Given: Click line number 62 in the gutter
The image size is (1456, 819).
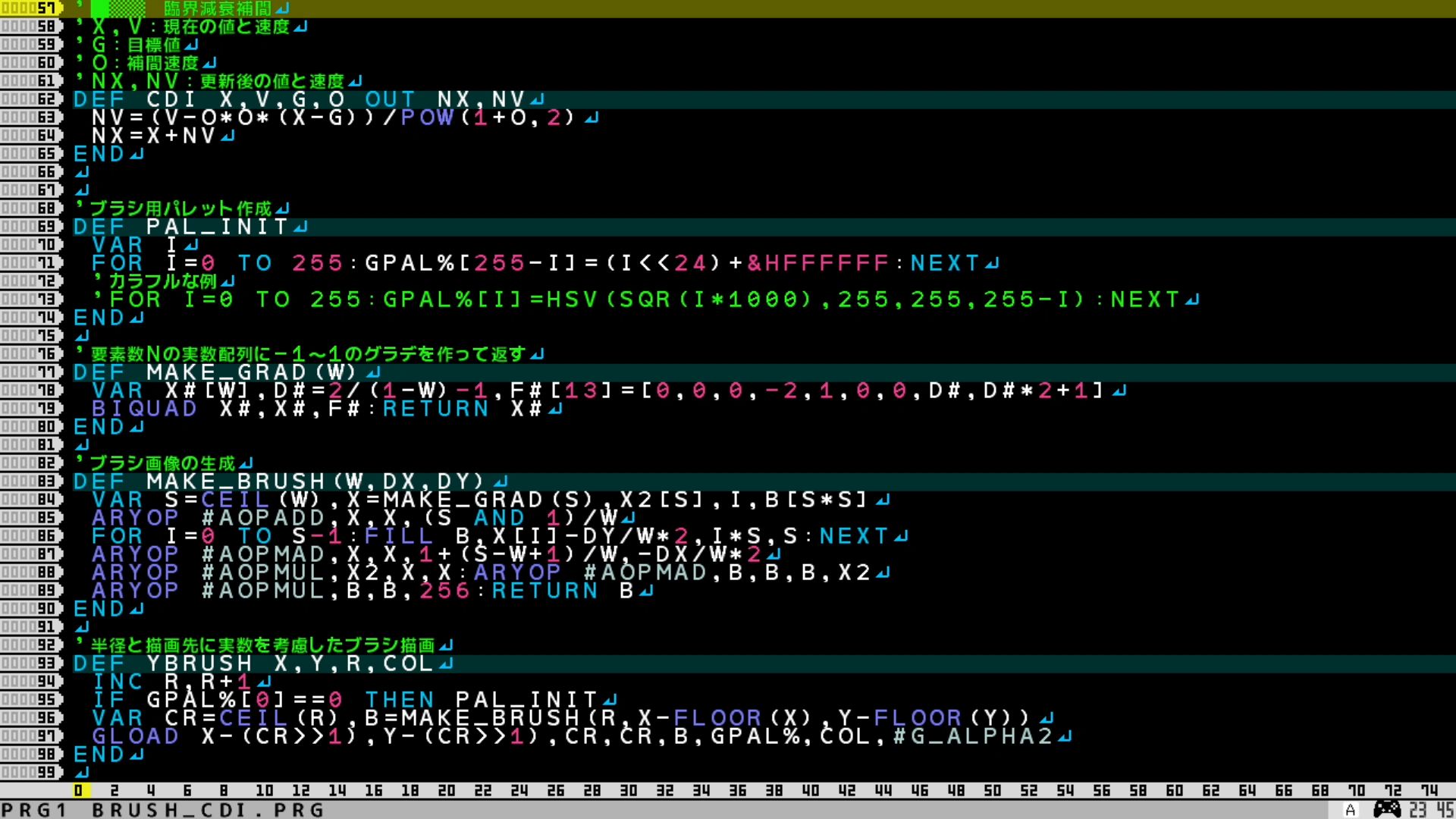Looking at the screenshot, I should 30,99.
